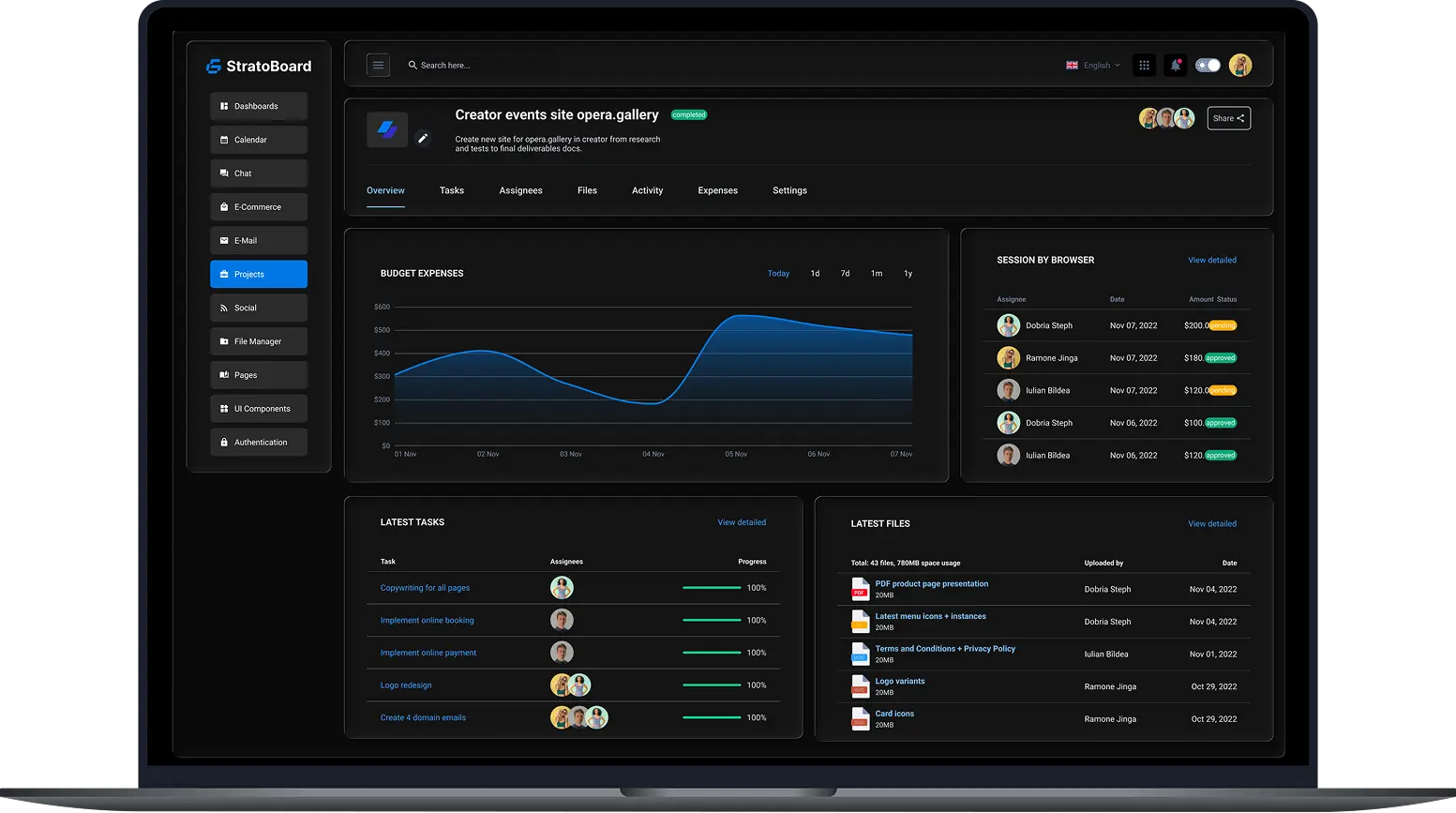Screen dimensions: 1456x813
Task: Open Terms and Conditions + Privacy Policy link
Action: tap(945, 649)
